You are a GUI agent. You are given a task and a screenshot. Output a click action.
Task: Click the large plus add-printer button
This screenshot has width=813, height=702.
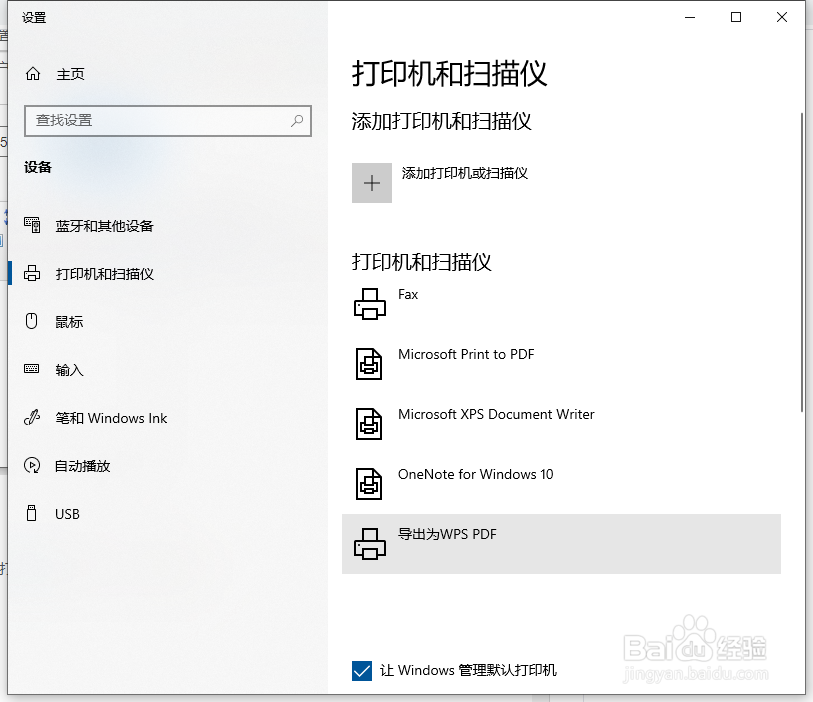pyautogui.click(x=371, y=183)
